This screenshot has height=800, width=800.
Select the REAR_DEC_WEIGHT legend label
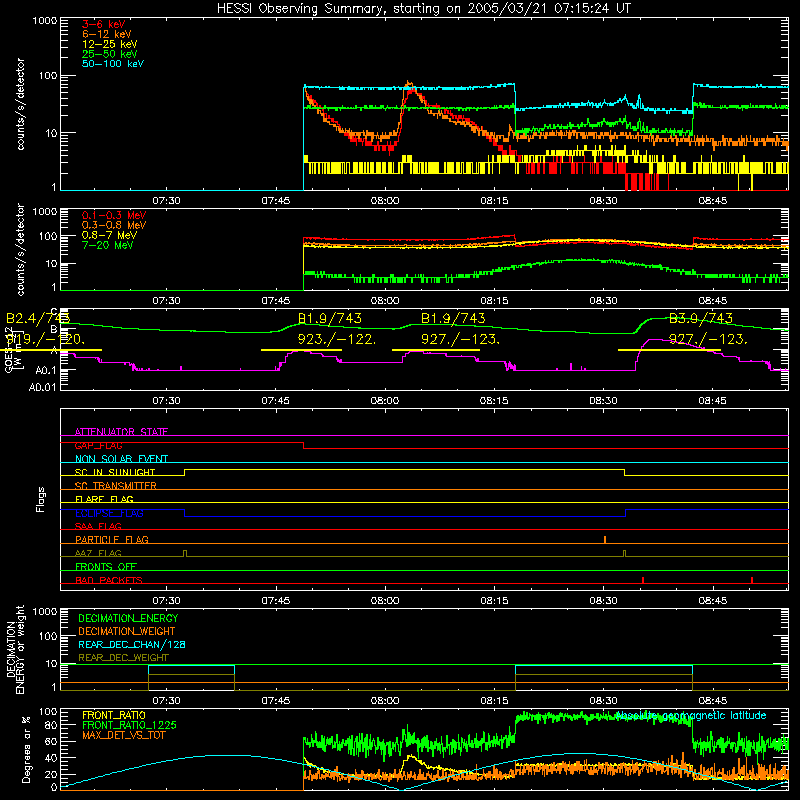coord(123,658)
